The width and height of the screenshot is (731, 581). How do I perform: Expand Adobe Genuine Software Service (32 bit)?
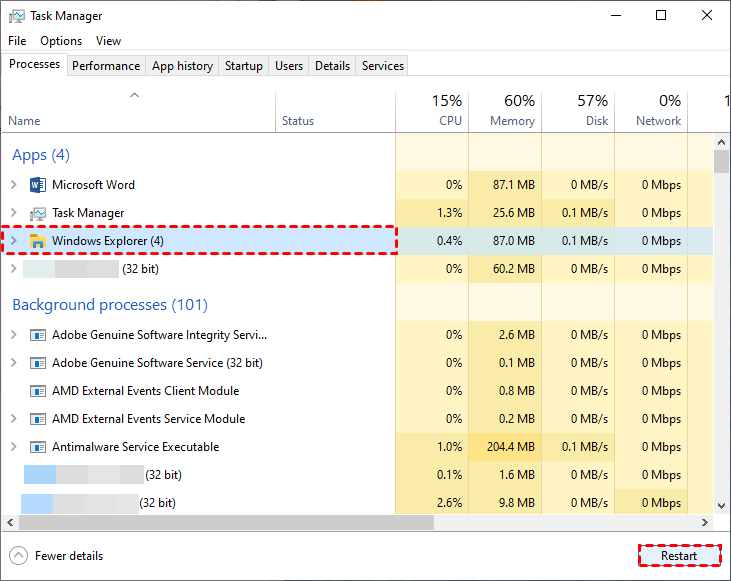point(13,363)
